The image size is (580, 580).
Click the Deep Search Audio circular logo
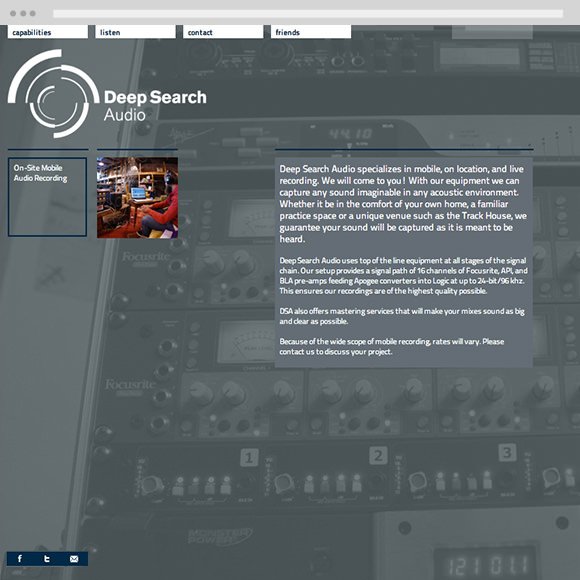pyautogui.click(x=54, y=94)
